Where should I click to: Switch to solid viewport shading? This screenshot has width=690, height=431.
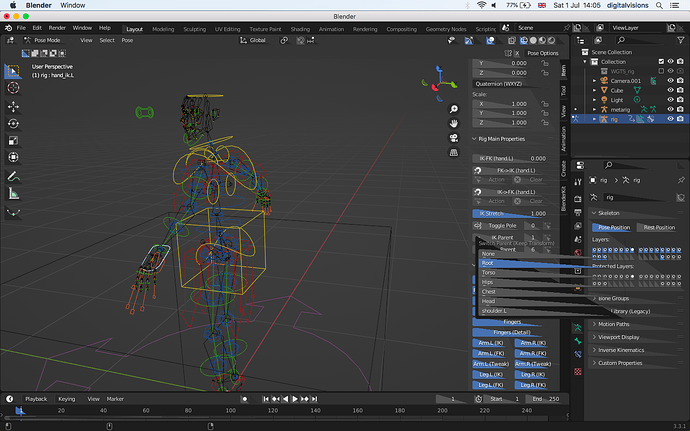pos(533,41)
